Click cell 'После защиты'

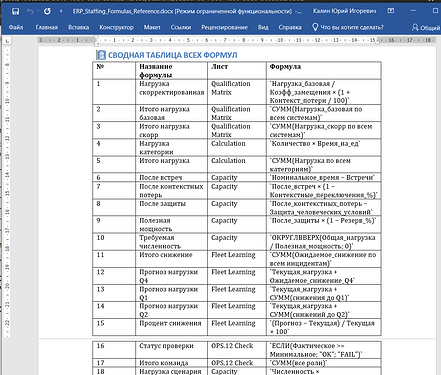(x=171, y=208)
